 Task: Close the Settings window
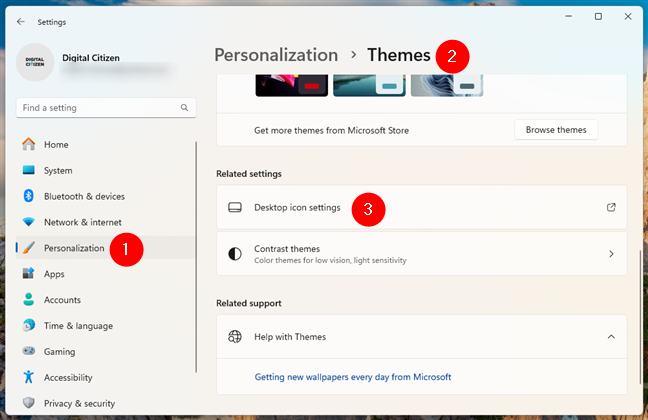point(628,17)
